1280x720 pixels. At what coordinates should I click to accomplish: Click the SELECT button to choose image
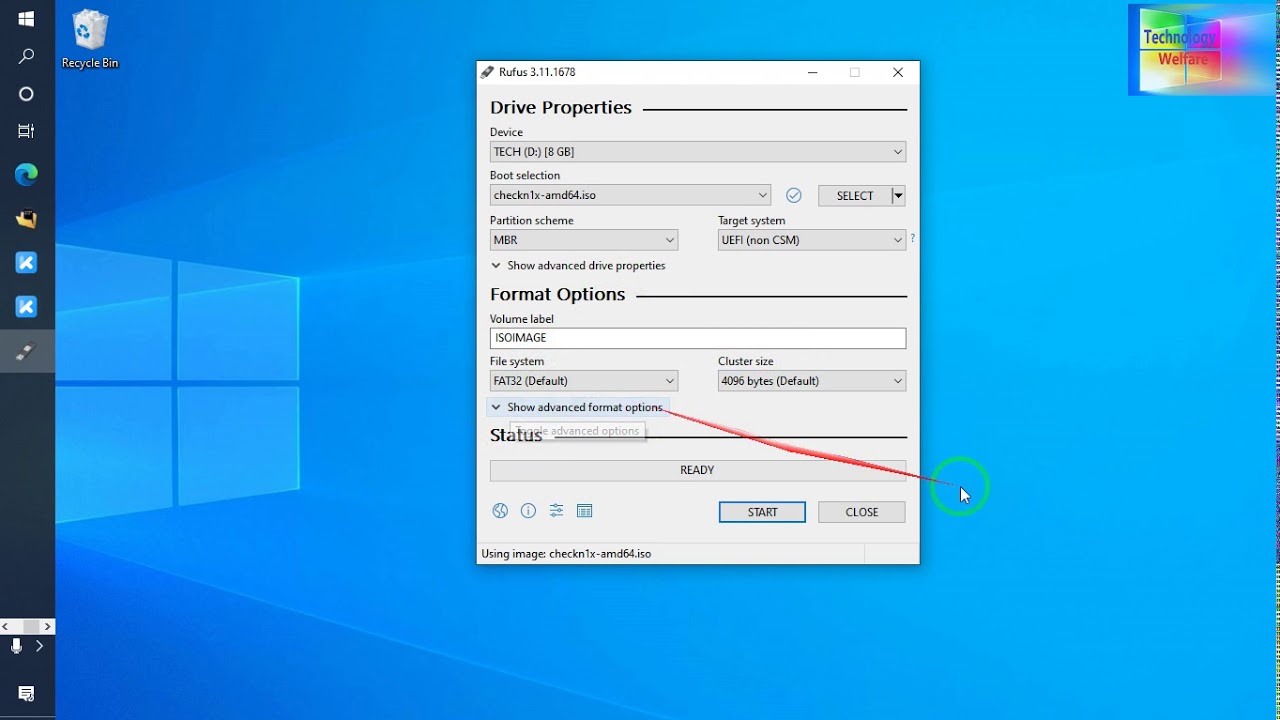coord(855,195)
